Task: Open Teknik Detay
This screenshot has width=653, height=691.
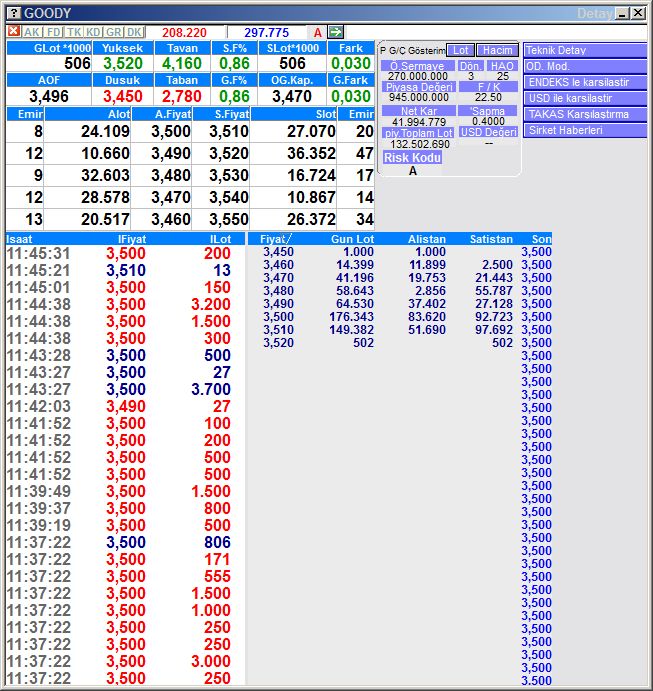Action: tap(585, 50)
